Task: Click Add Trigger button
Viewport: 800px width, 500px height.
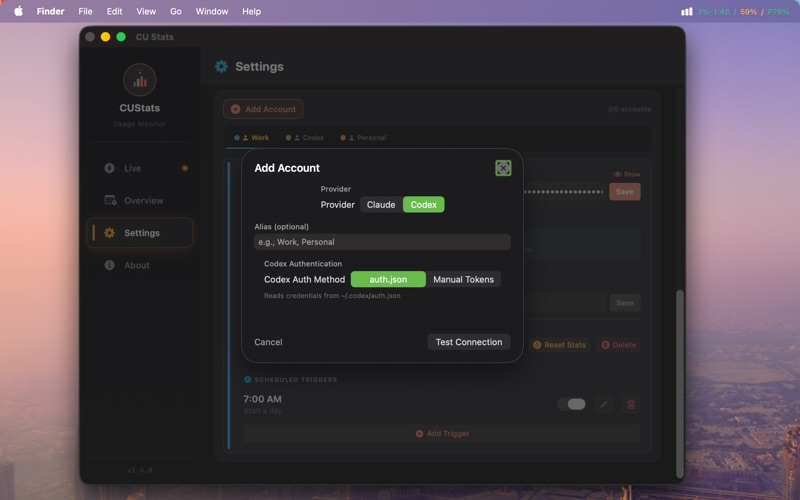Action: pyautogui.click(x=442, y=434)
